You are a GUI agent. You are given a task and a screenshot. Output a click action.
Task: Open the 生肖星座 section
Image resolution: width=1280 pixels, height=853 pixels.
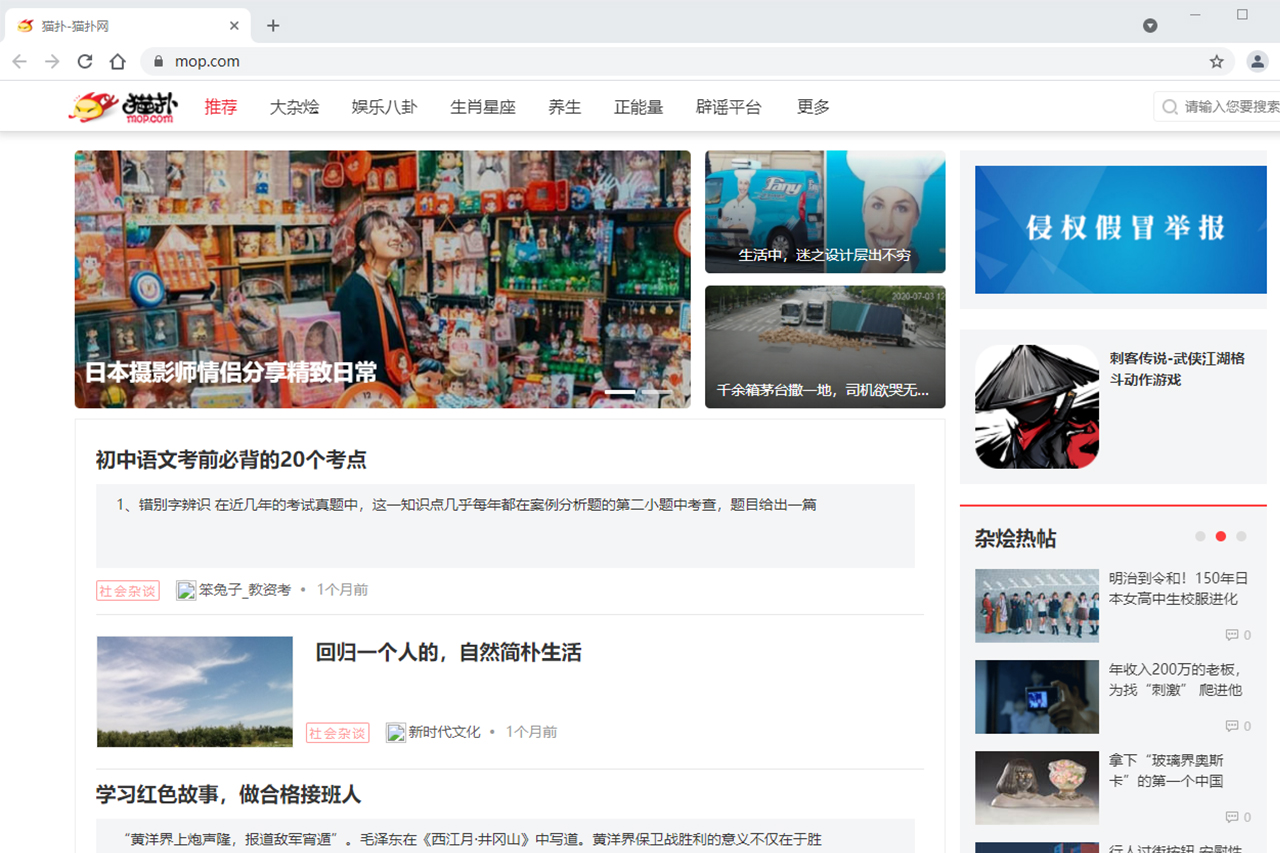point(483,107)
